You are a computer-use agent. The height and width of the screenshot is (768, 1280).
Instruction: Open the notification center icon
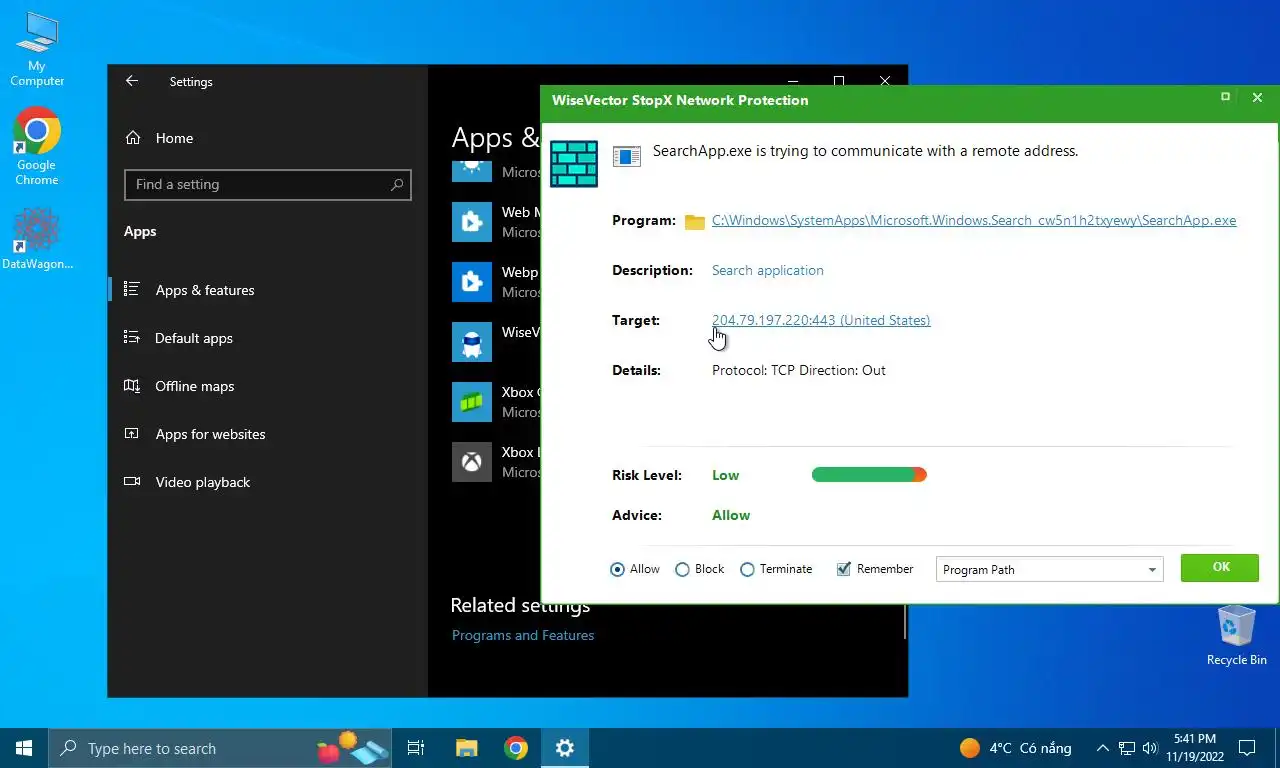pos(1247,748)
